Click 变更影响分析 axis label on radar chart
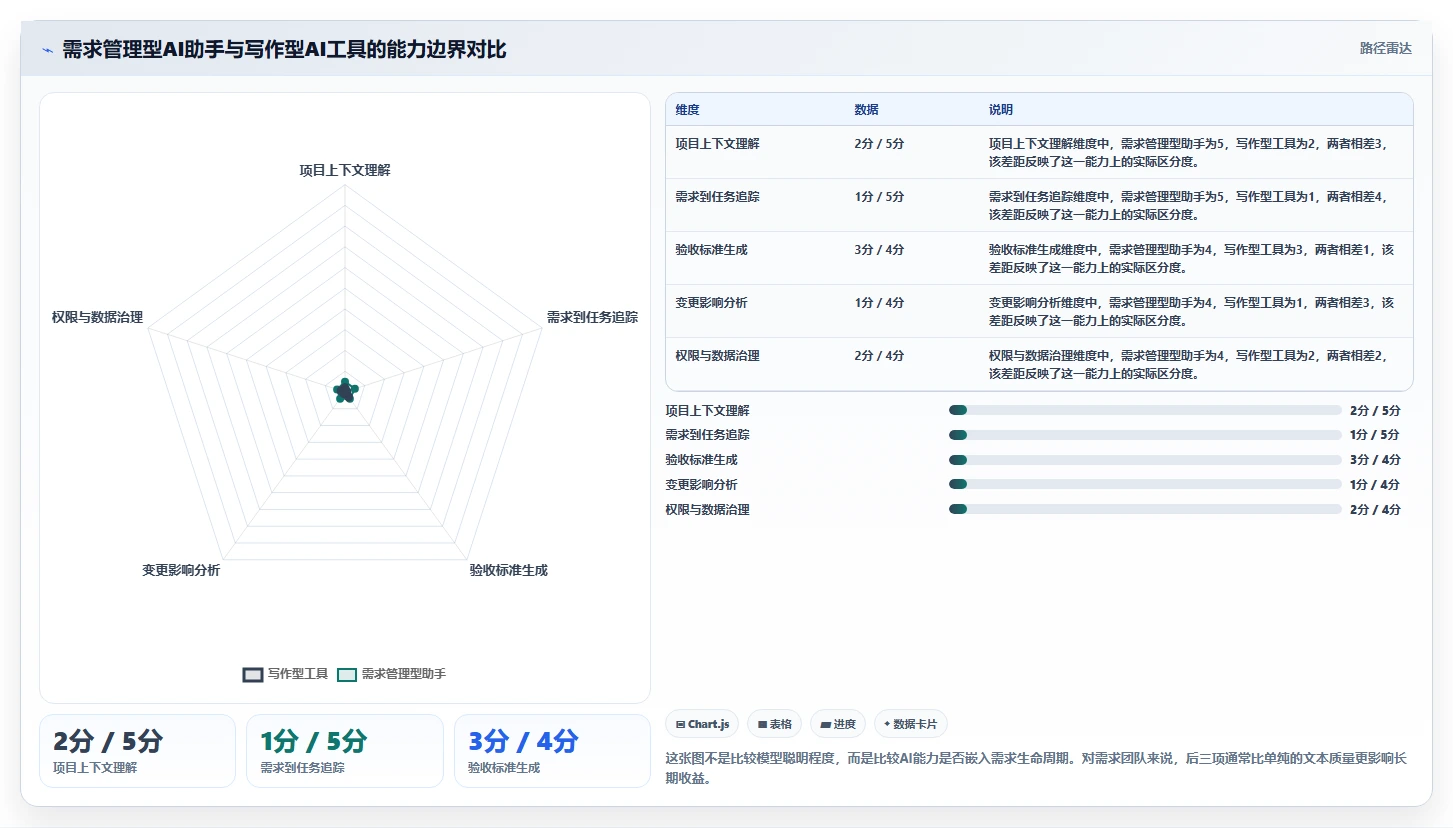Viewport: 1453px width, 828px height. pos(181,570)
